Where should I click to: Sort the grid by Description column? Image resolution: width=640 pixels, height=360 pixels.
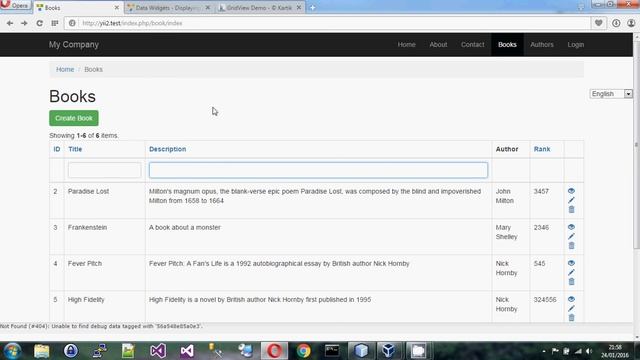(x=167, y=149)
